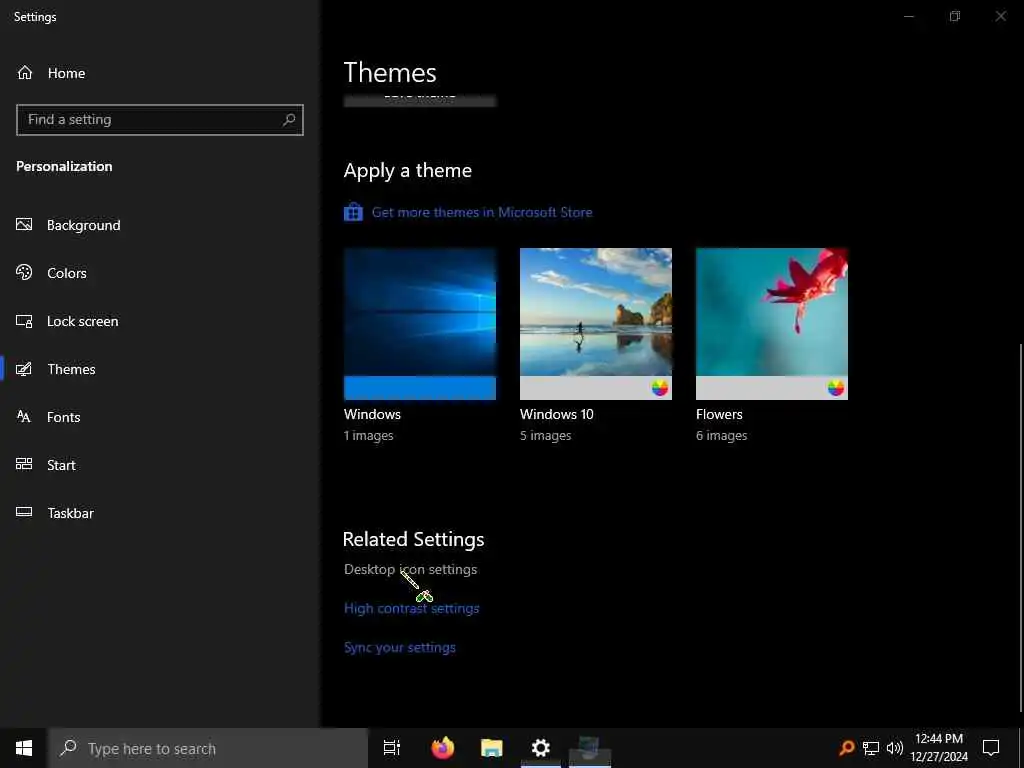Click the Colors palette icon
Screen dimensions: 1024x768
24,272
